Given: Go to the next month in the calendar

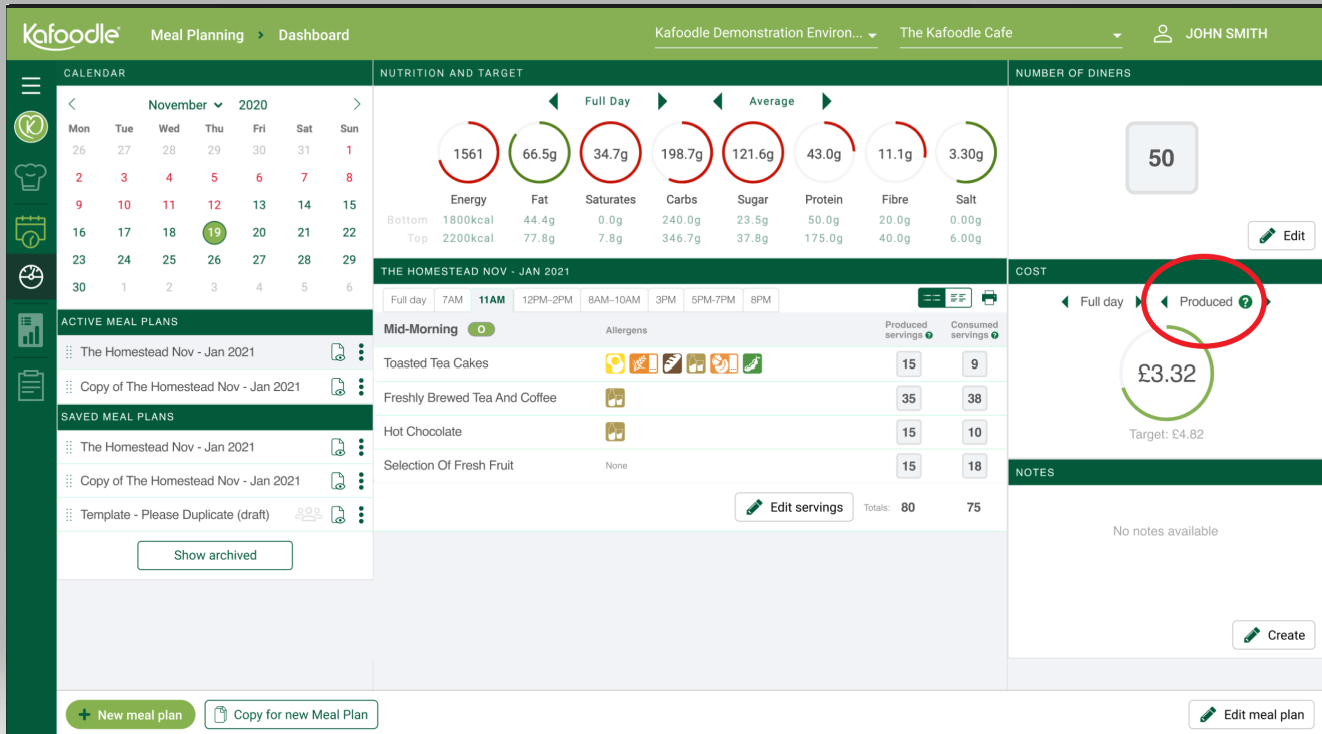Looking at the screenshot, I should (357, 104).
